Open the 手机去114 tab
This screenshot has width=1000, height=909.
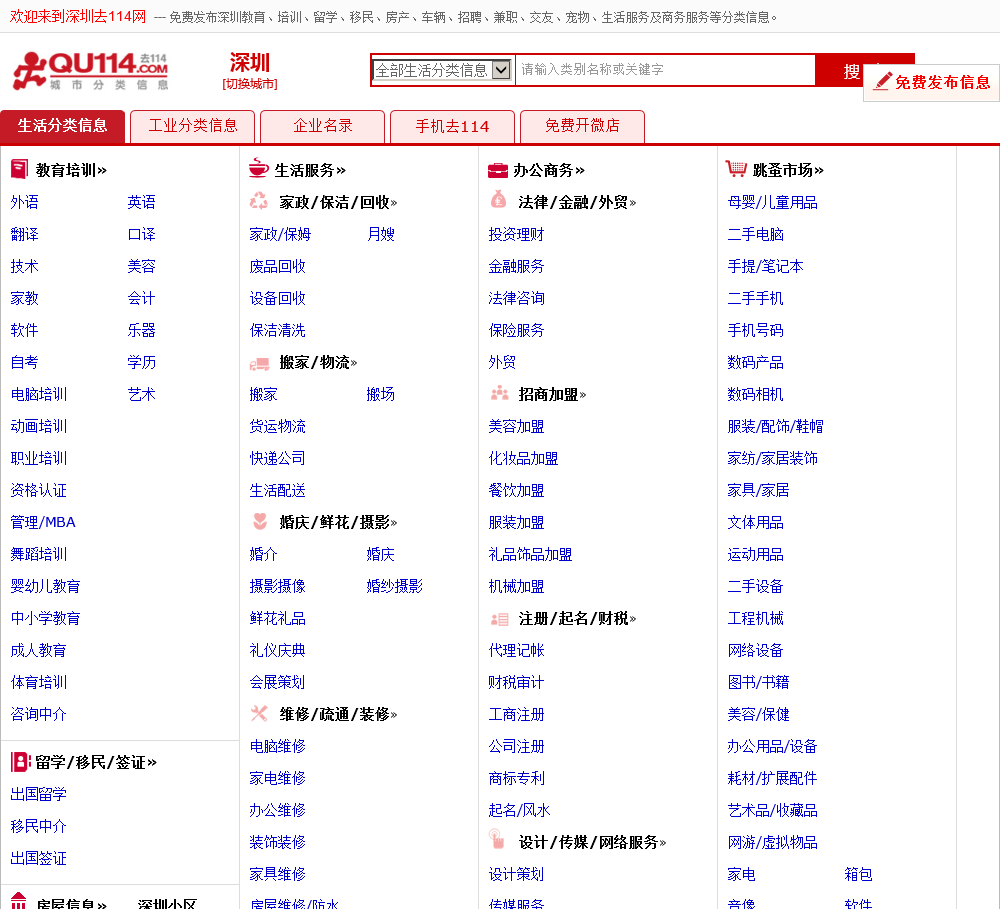click(x=452, y=126)
